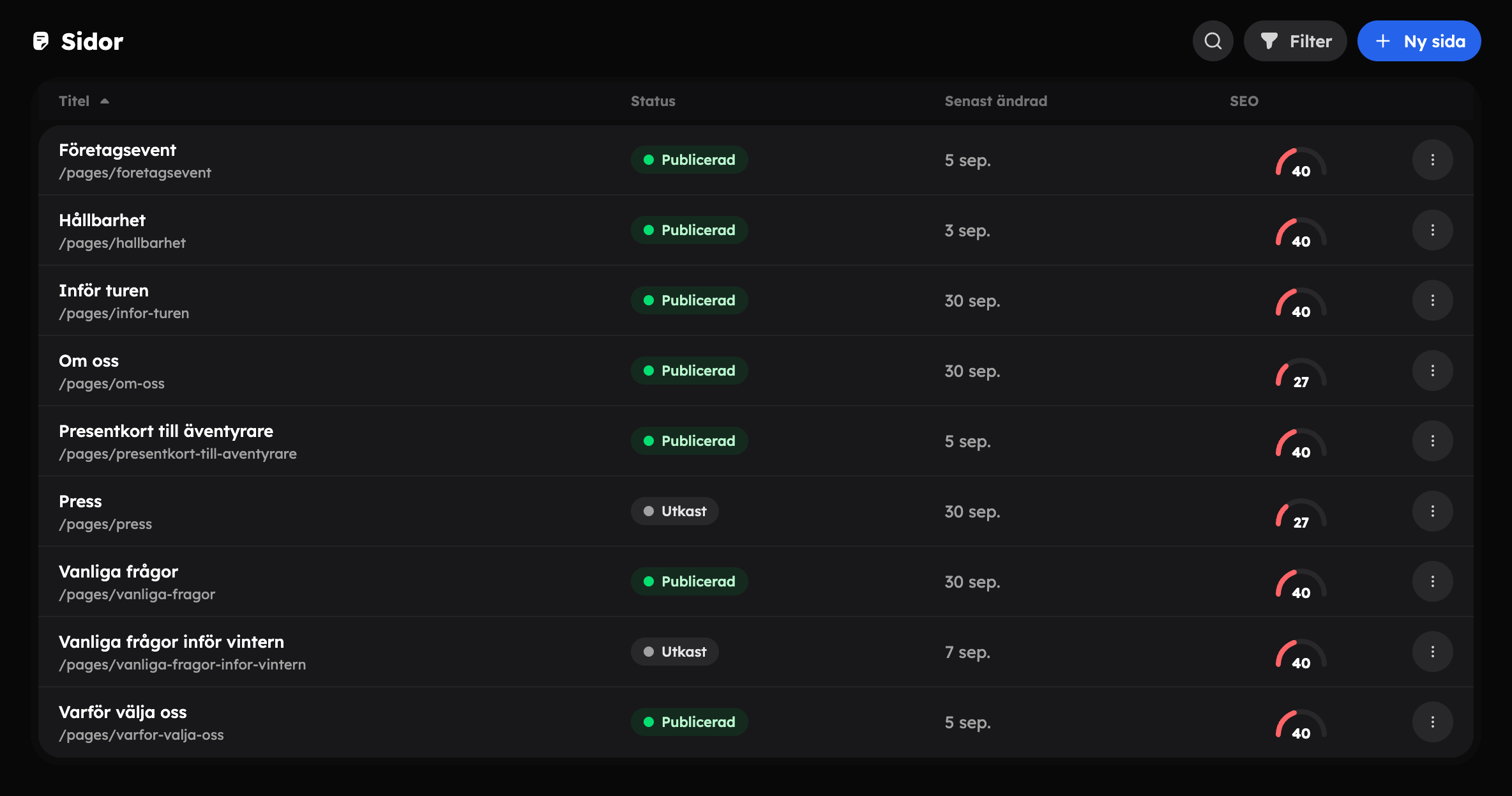1512x796 pixels.
Task: Open the more options menu for Varför välja oss
Action: point(1432,722)
